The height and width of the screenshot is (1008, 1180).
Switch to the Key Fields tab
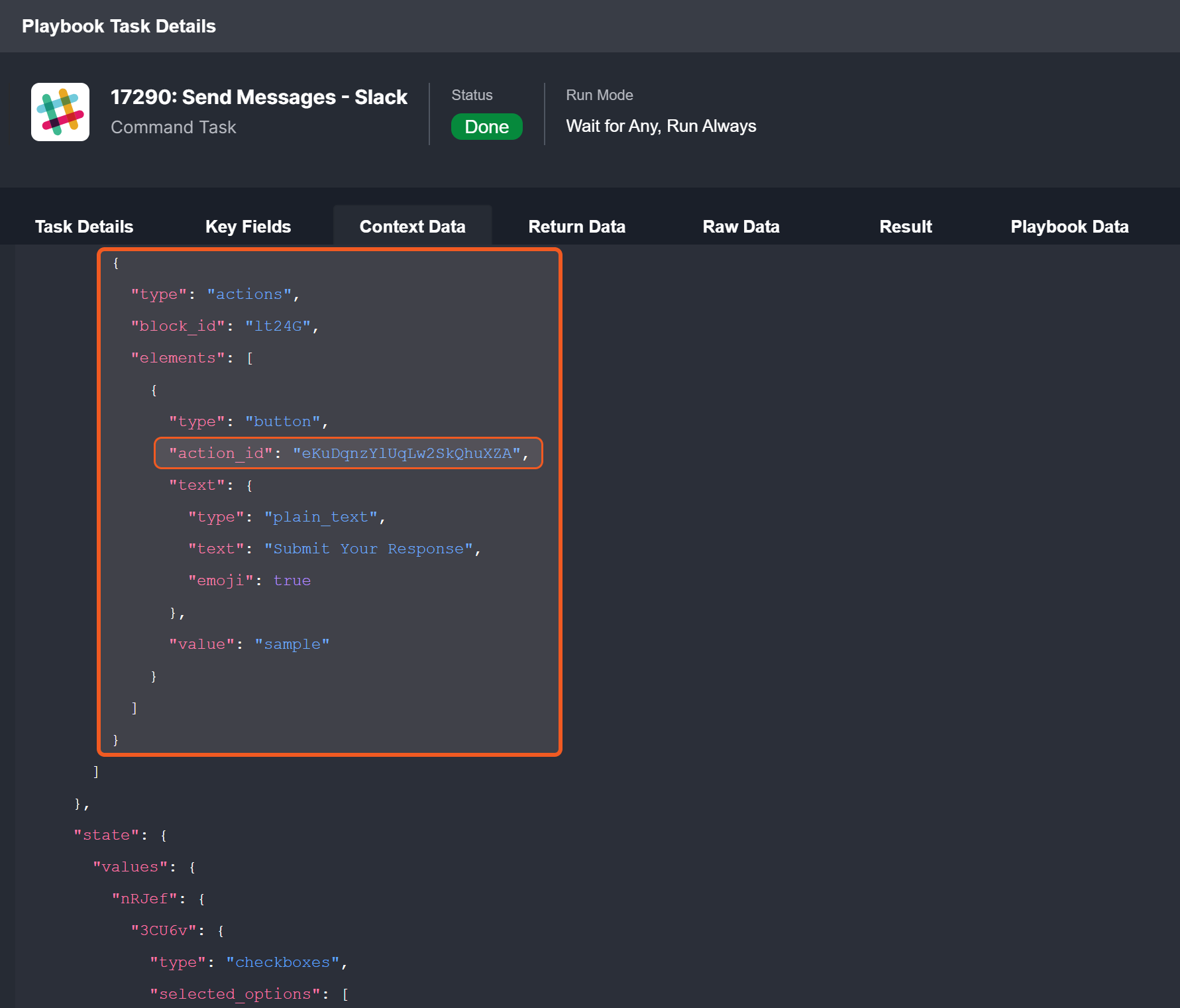[248, 227]
